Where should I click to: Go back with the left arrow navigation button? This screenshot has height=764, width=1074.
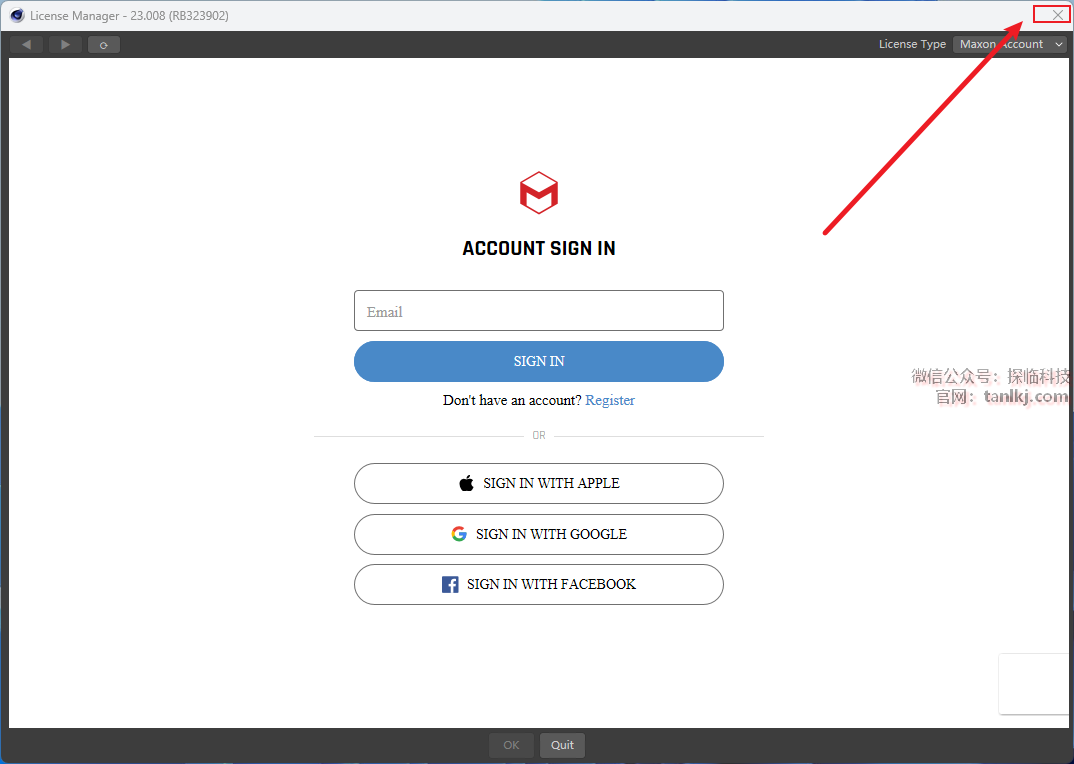point(27,45)
